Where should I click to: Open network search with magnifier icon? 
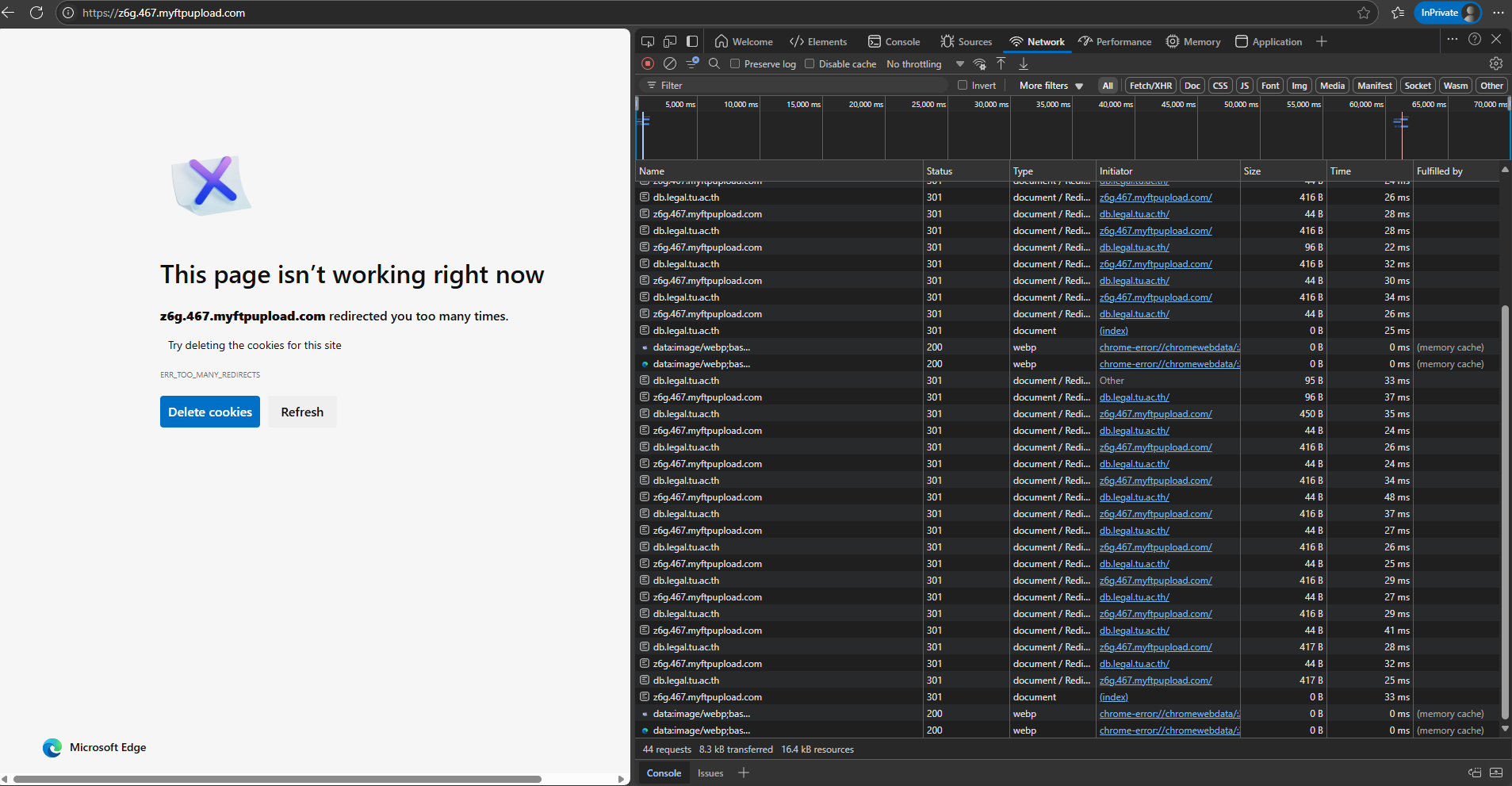tap(714, 63)
